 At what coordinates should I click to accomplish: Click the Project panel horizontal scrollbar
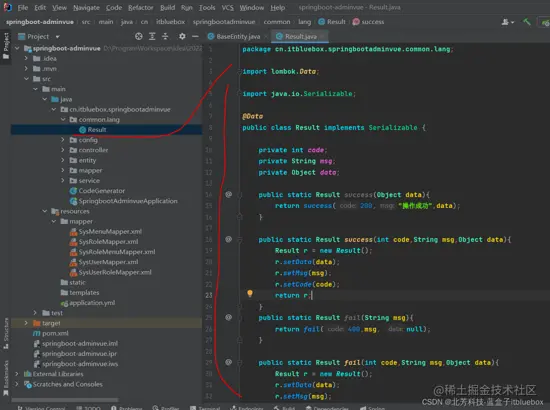tap(65, 399)
